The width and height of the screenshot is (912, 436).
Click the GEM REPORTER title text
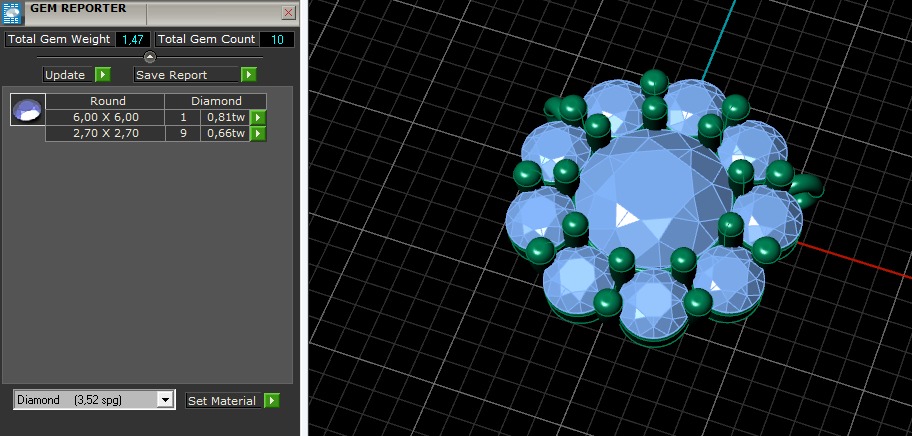78,9
